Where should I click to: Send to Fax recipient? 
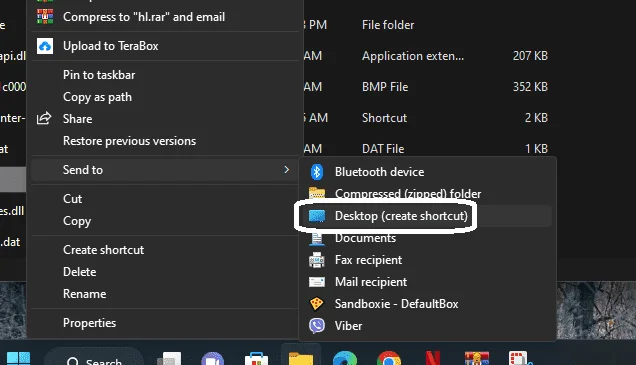428,260
